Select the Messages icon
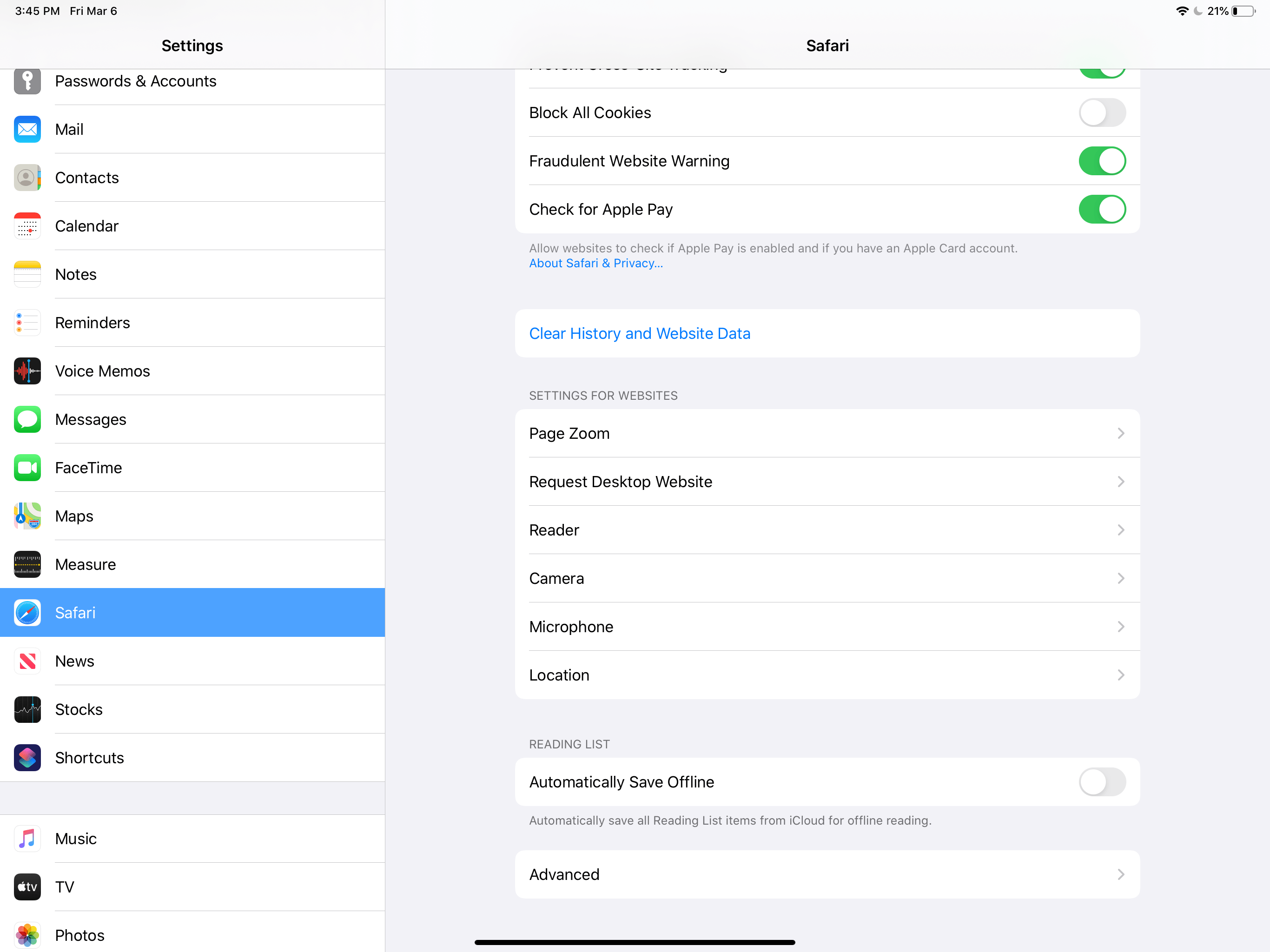Viewport: 1270px width, 952px height. [27, 419]
